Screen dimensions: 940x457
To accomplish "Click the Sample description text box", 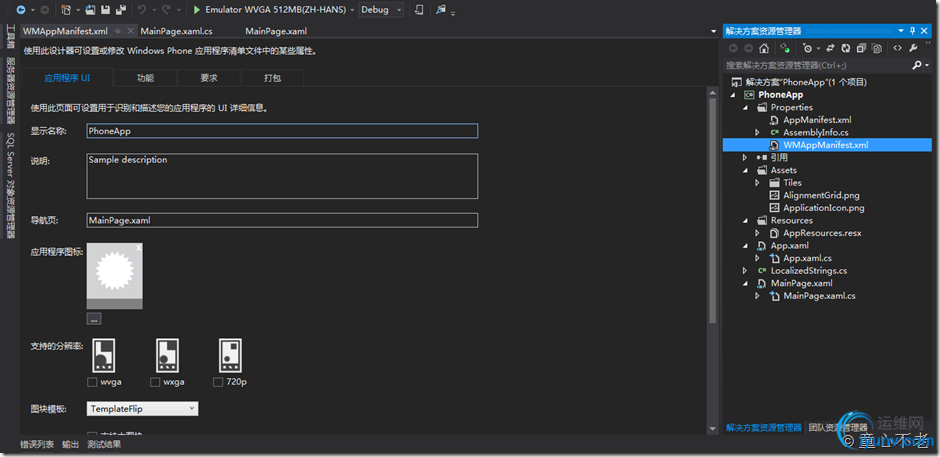I will click(x=282, y=176).
